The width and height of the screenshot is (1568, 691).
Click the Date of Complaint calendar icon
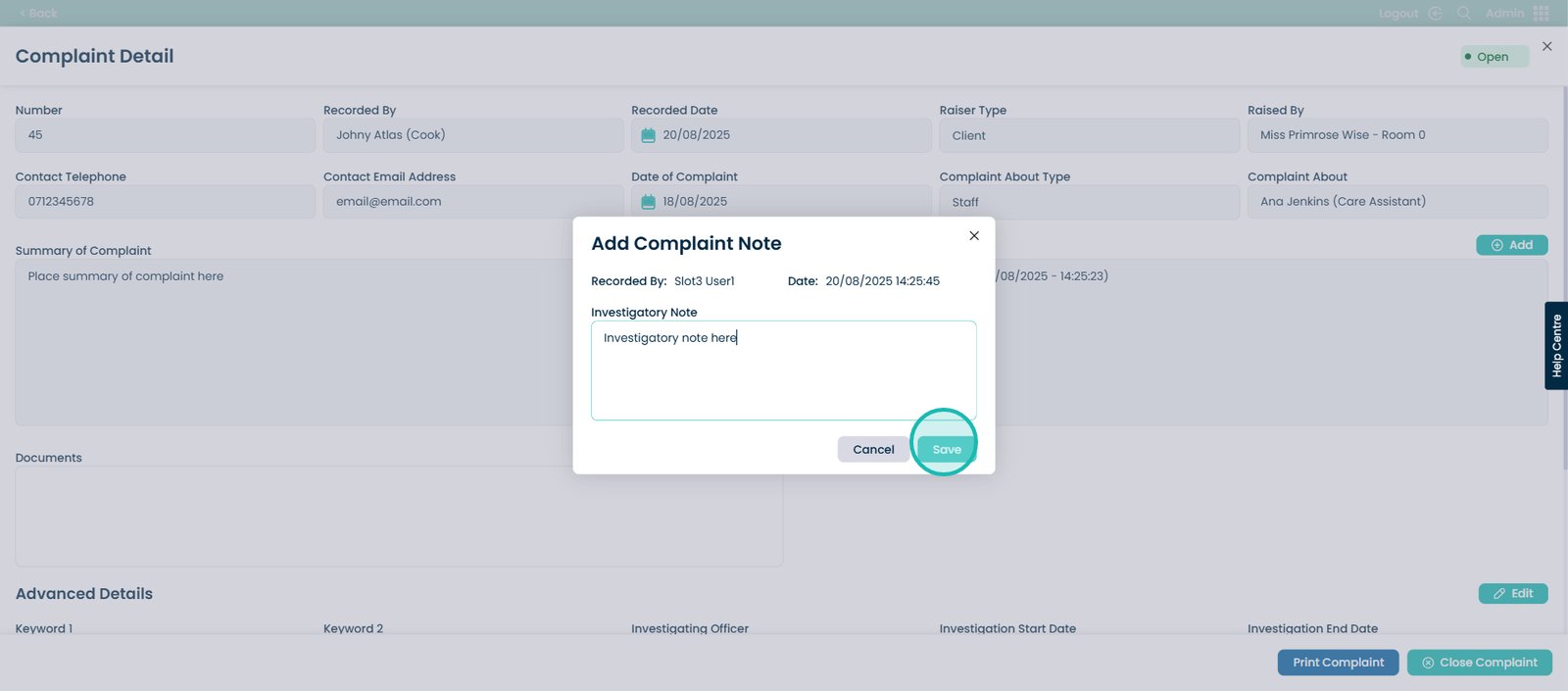point(648,202)
